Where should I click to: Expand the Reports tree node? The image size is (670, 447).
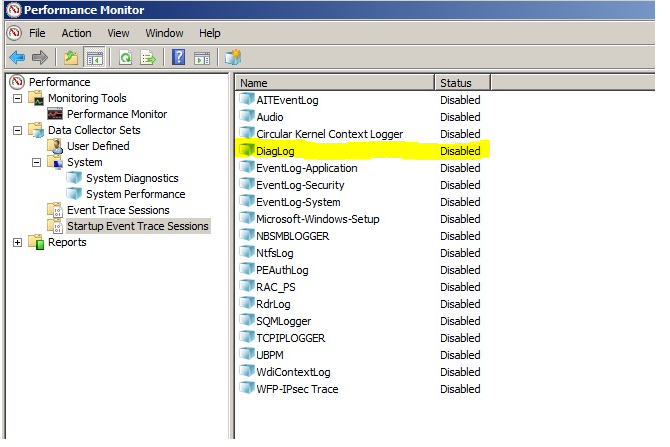(18, 243)
